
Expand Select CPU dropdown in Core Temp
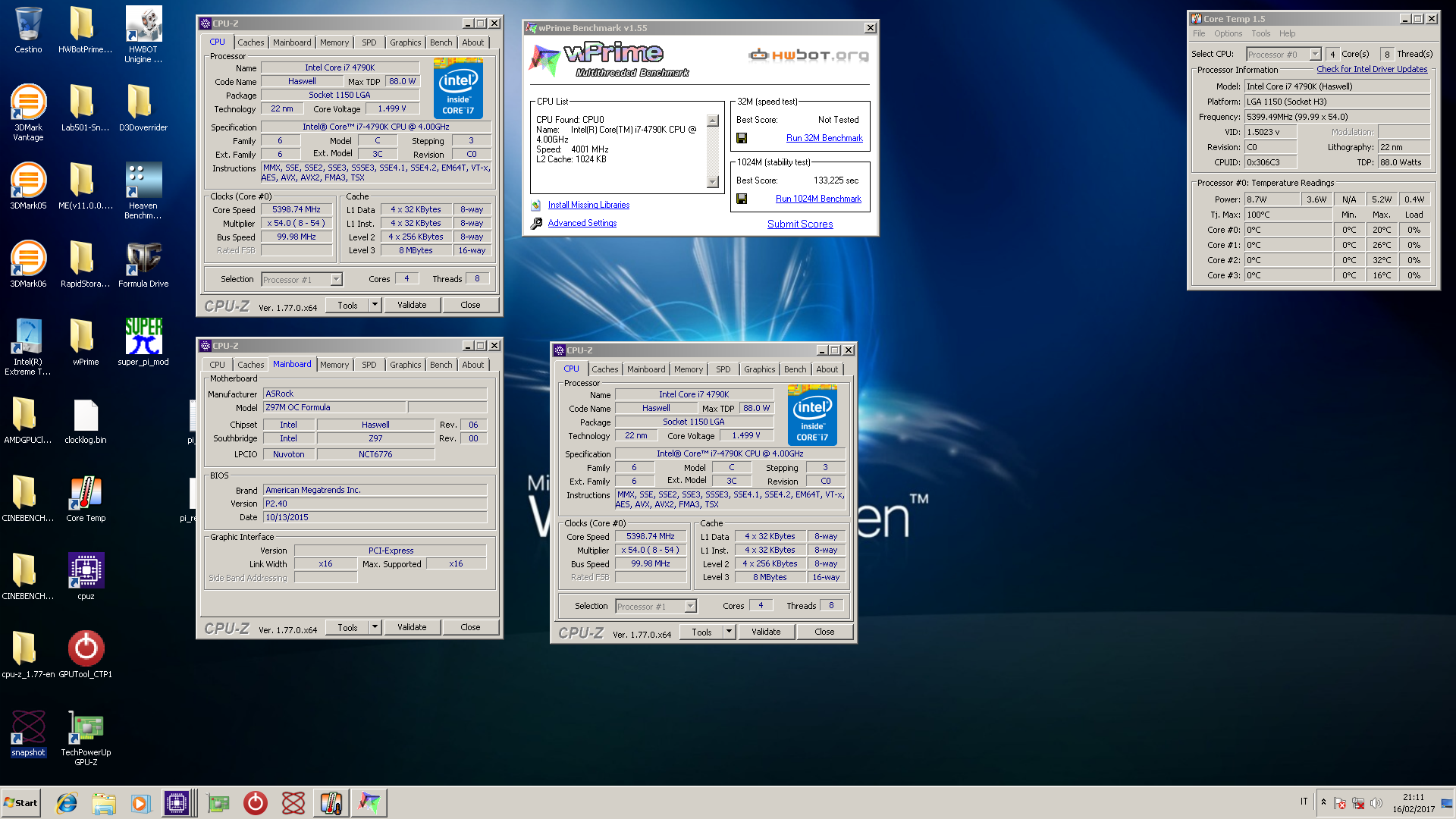pos(1315,54)
